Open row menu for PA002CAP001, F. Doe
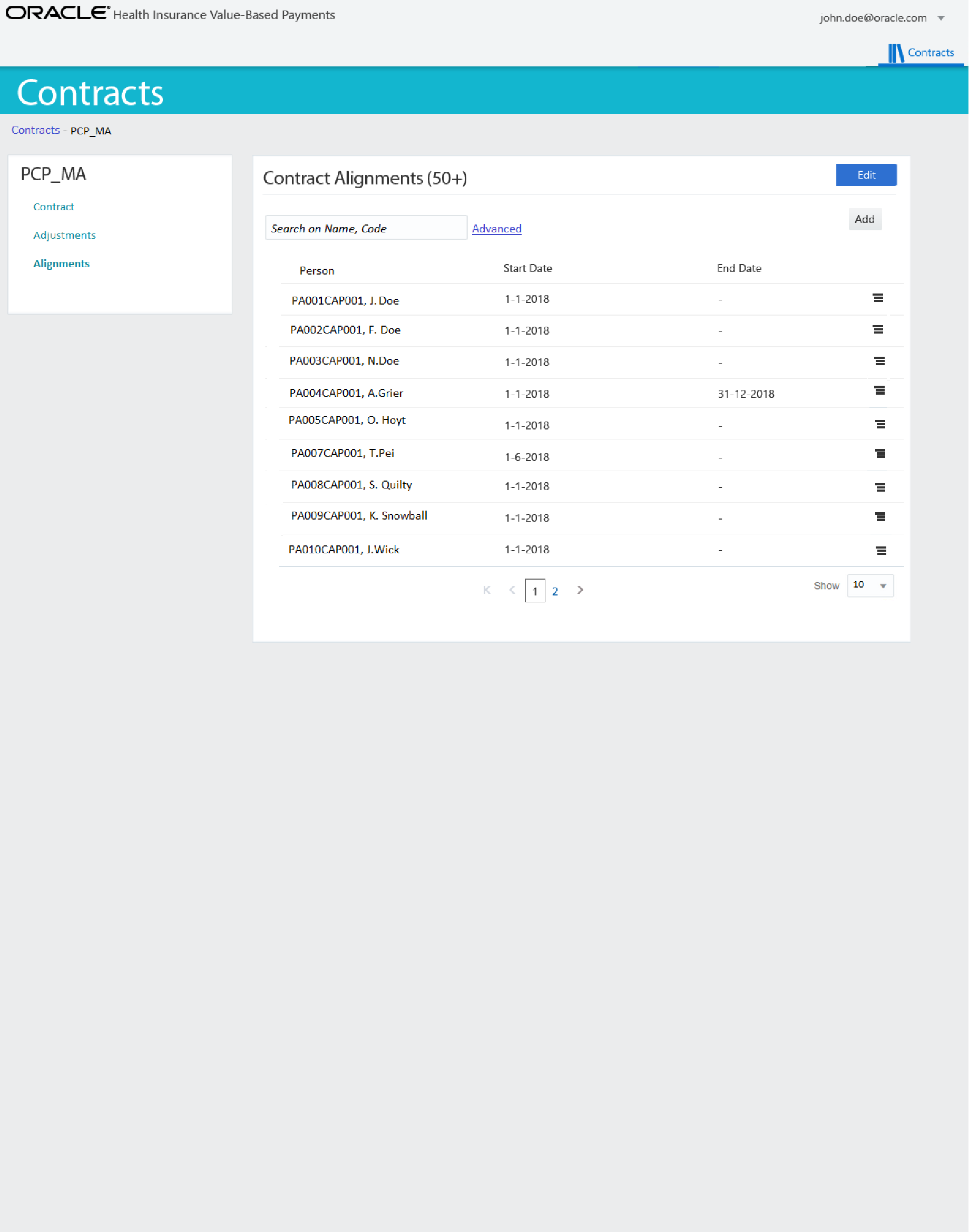Viewport: 969px width, 1232px height. pyautogui.click(x=878, y=329)
